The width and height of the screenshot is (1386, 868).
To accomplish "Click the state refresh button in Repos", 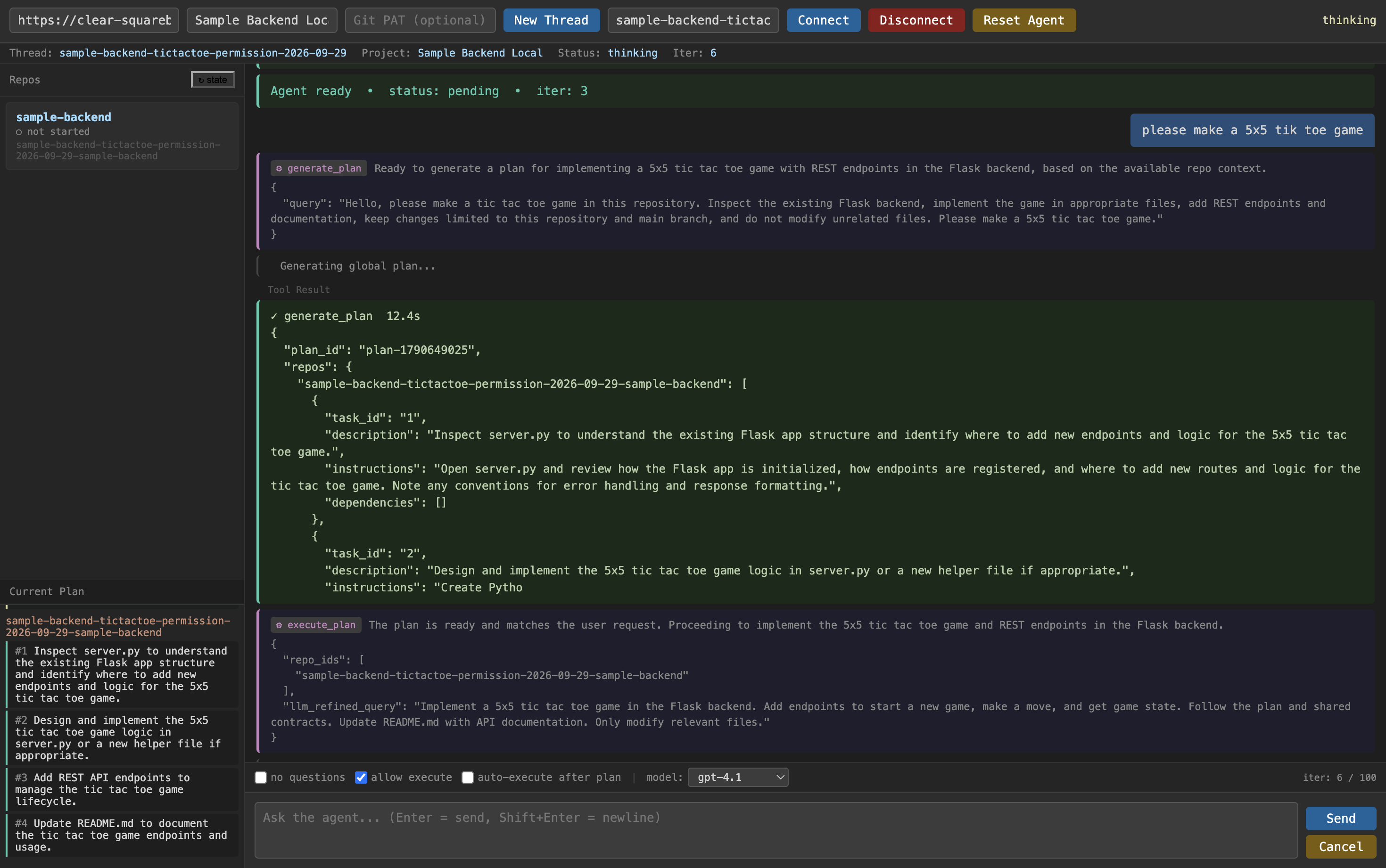I will 213,80.
